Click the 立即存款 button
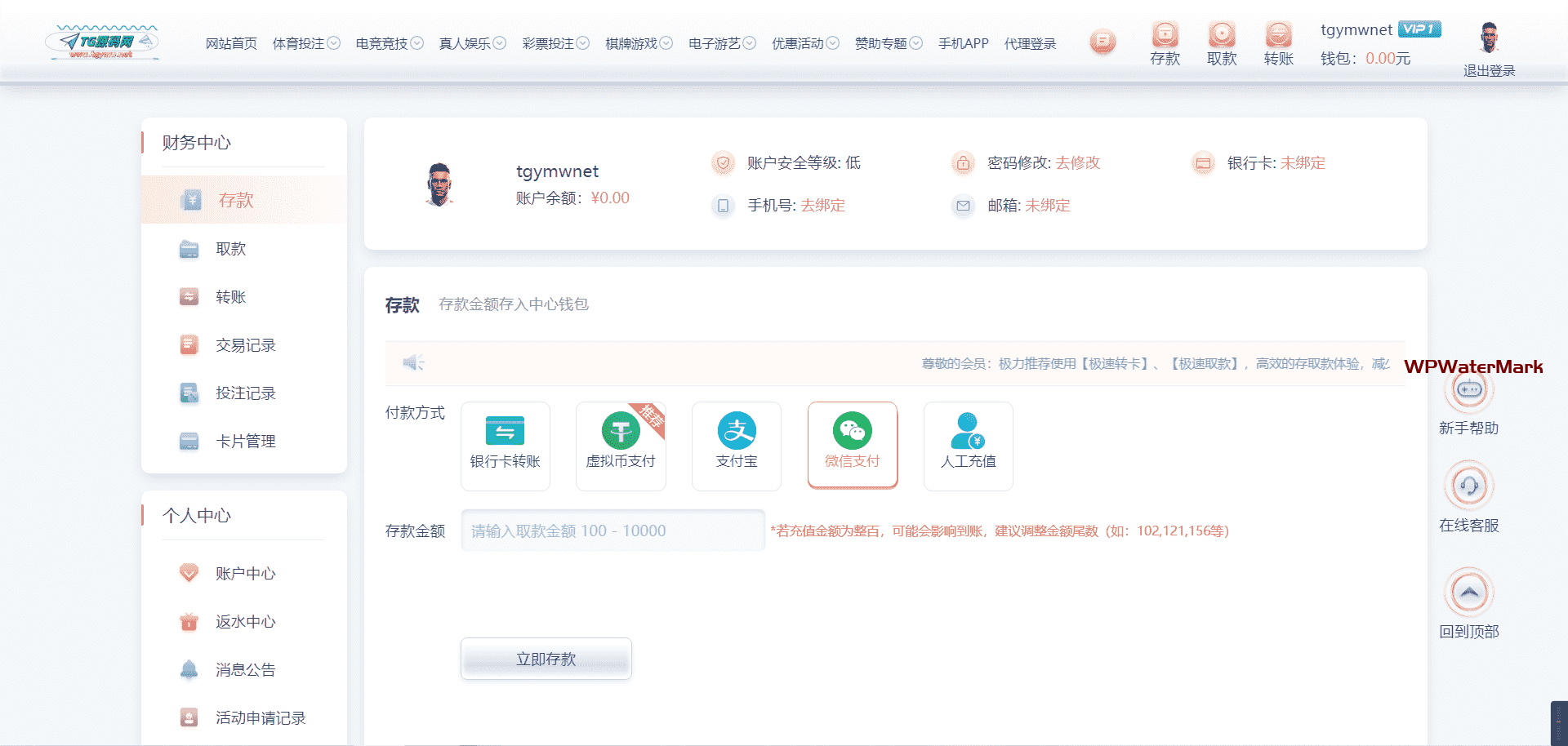 coord(546,659)
